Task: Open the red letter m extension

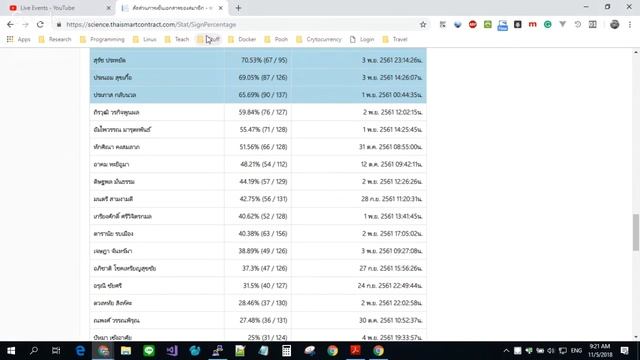Action: coord(532,24)
